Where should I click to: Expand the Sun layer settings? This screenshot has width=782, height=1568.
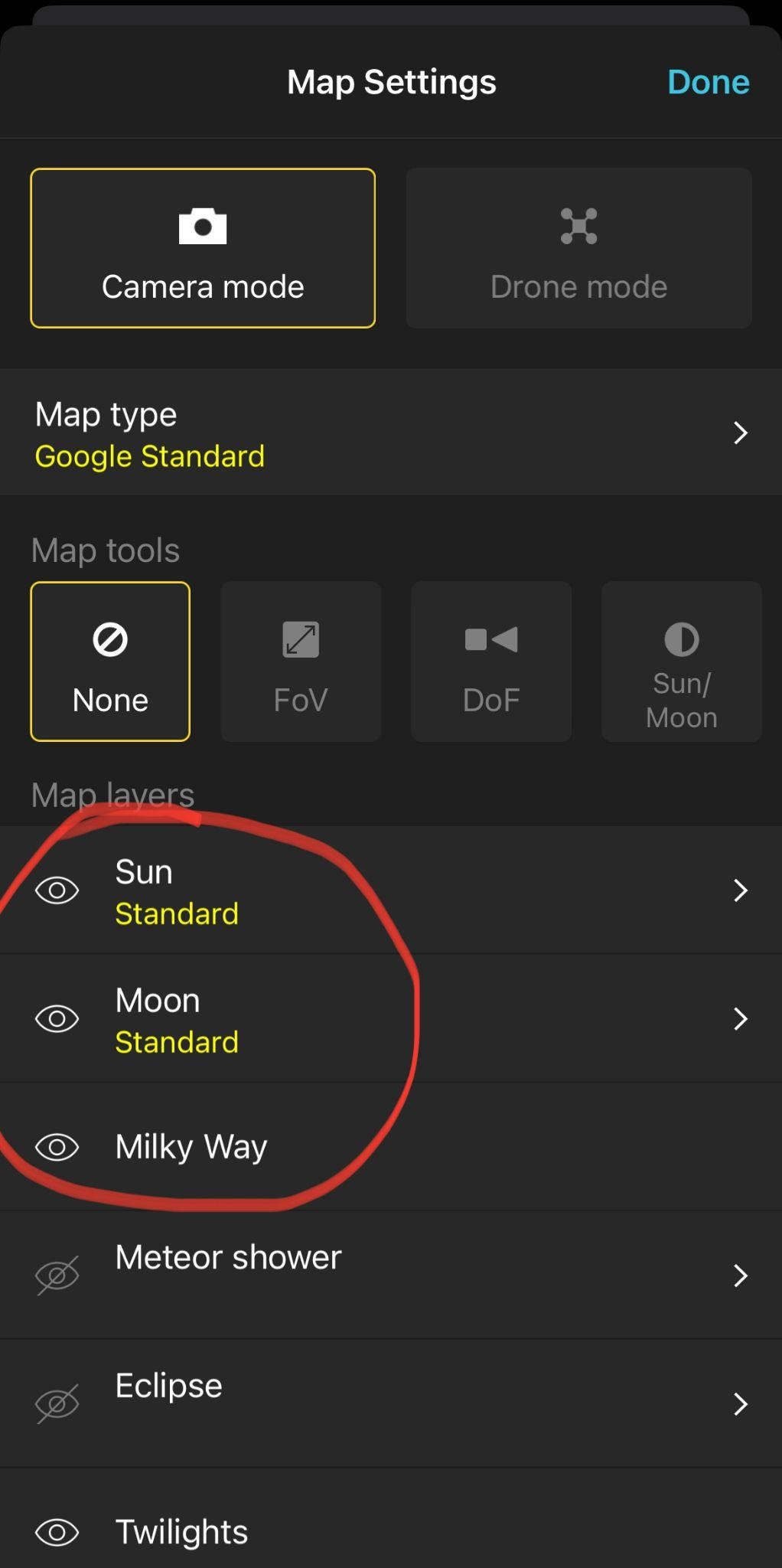coord(739,890)
